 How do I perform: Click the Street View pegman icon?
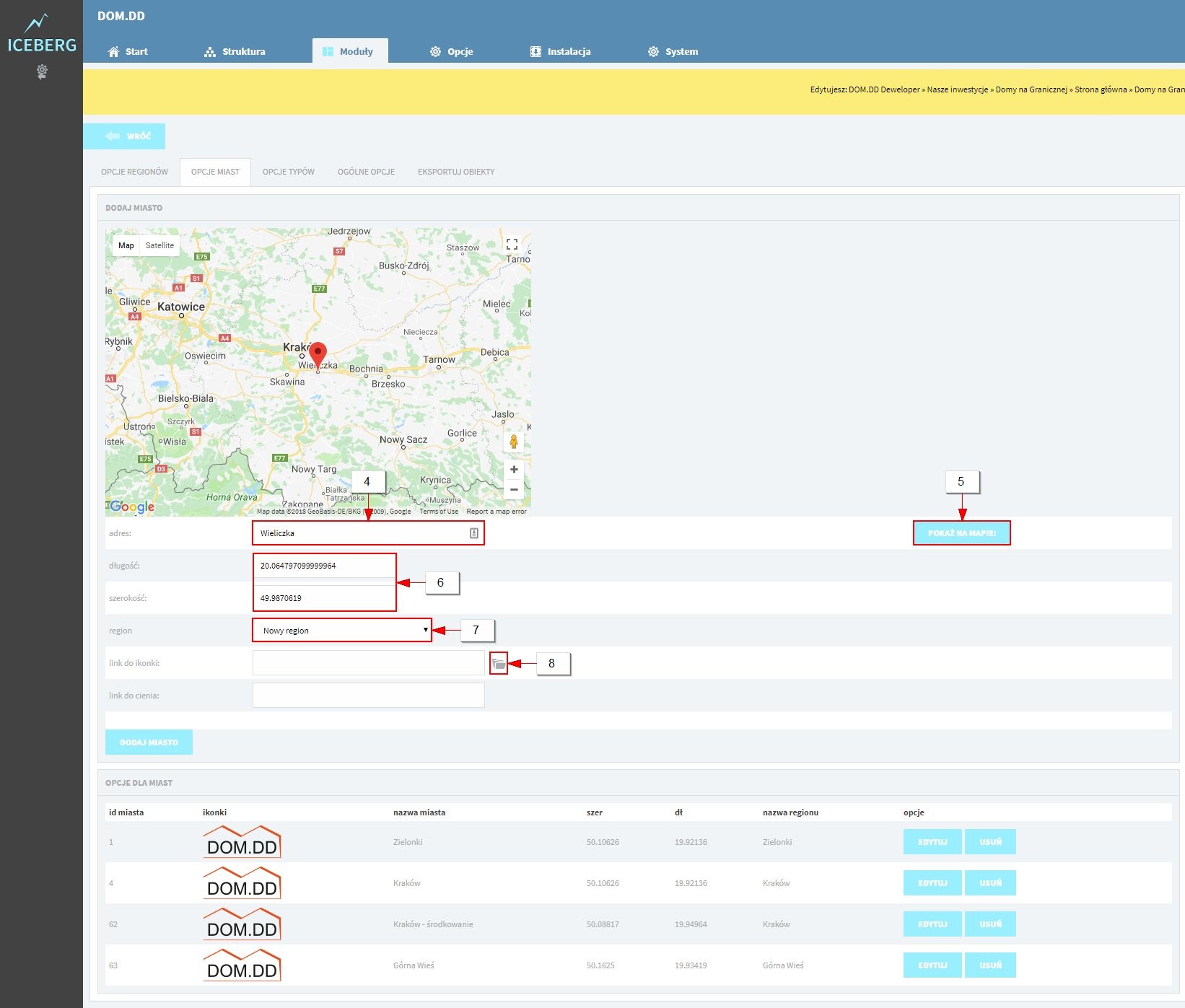tap(514, 441)
